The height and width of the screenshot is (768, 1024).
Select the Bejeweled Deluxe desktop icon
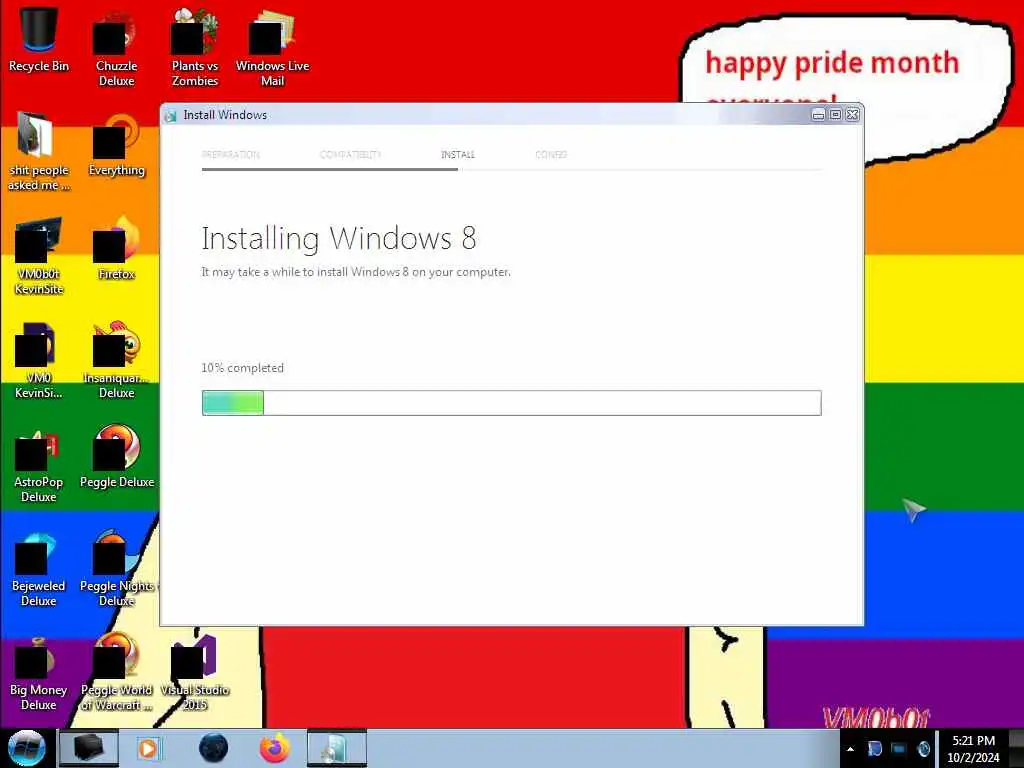tap(39, 568)
